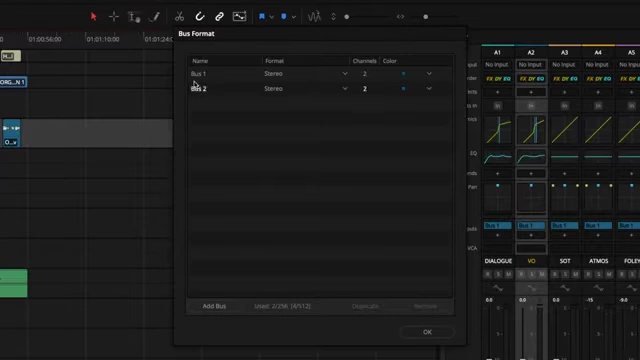The width and height of the screenshot is (640, 360).
Task: Click the vertical zoom up-down arrows icon
Action: pos(333,17)
